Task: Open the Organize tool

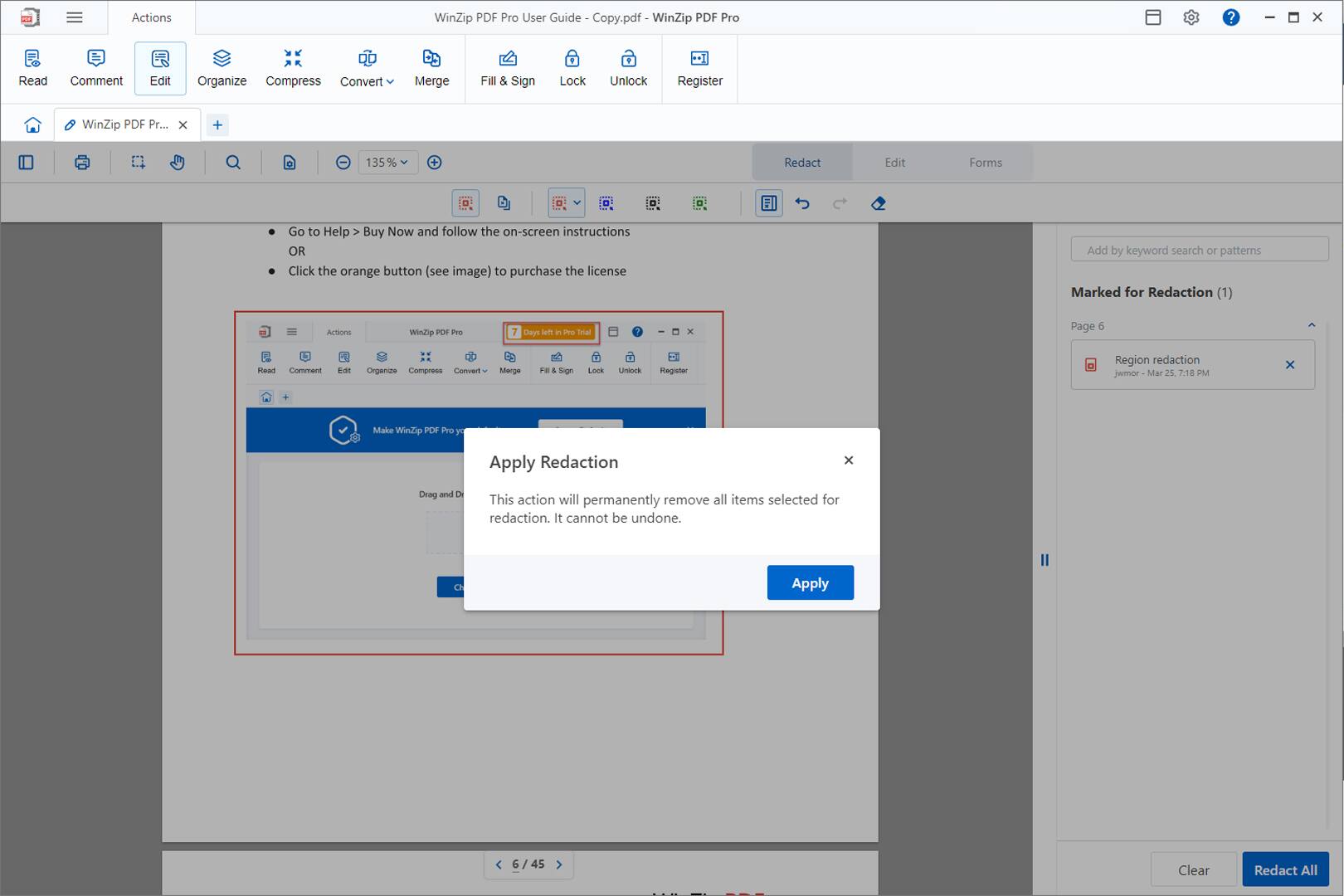Action: point(222,68)
